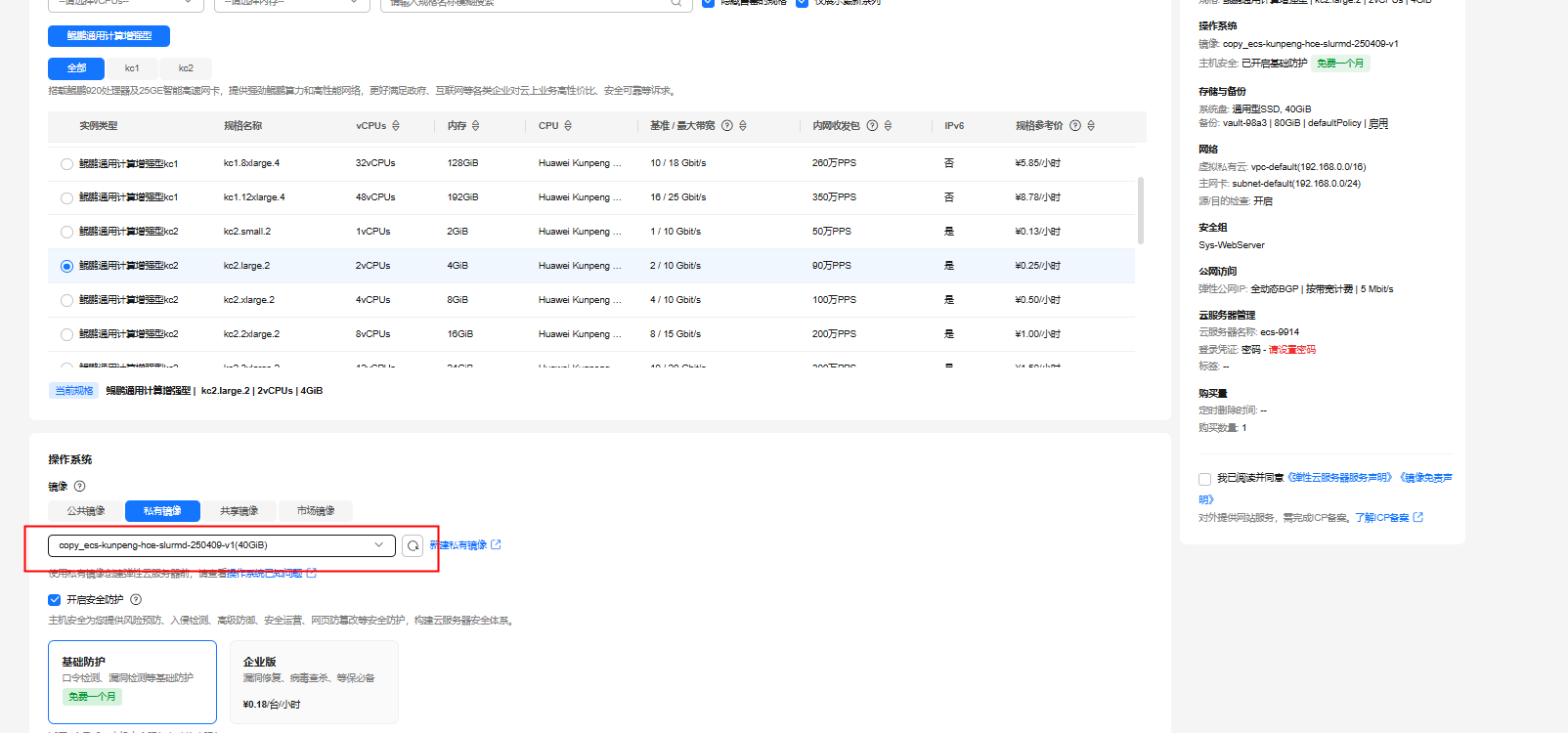Click the 50万PPS cell
Screen dimensions: 1568x733
(832, 232)
